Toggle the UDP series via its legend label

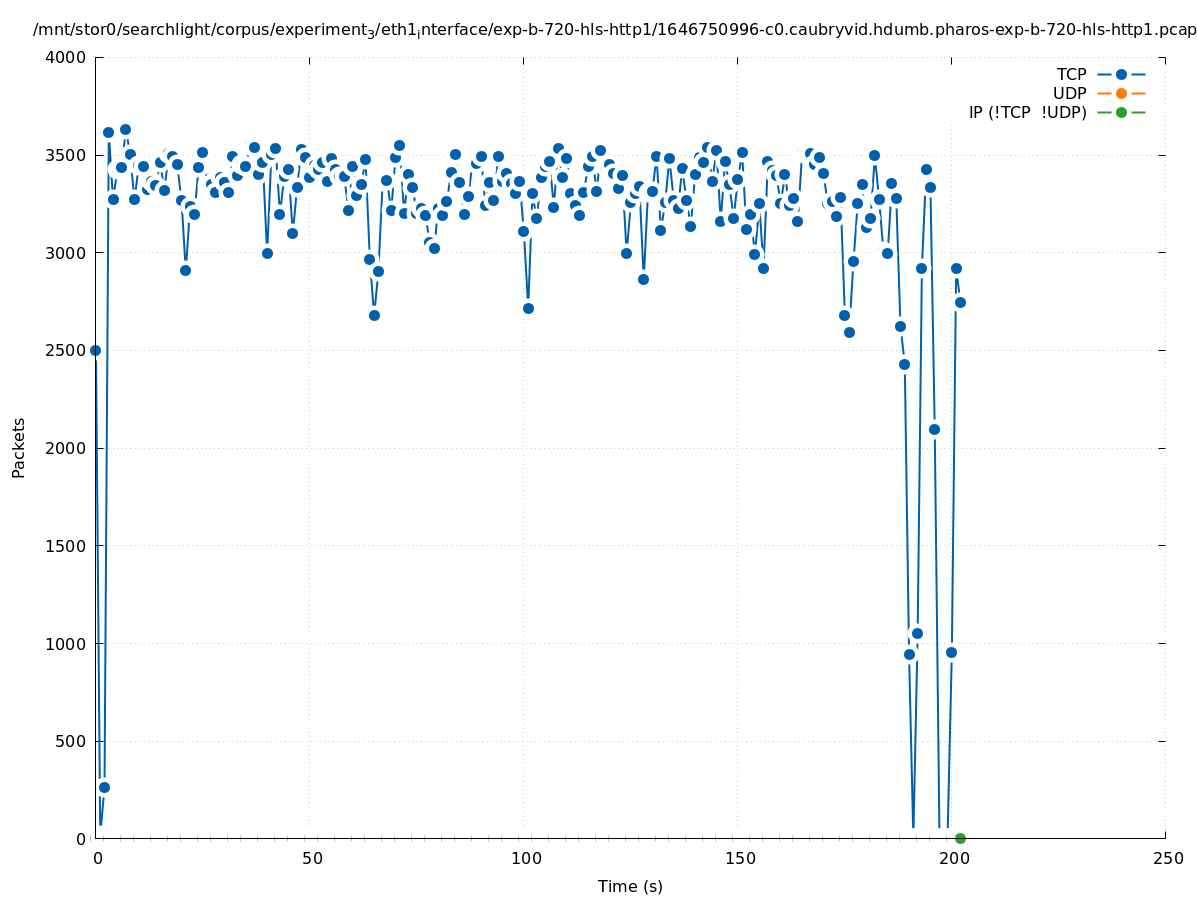point(1069,94)
